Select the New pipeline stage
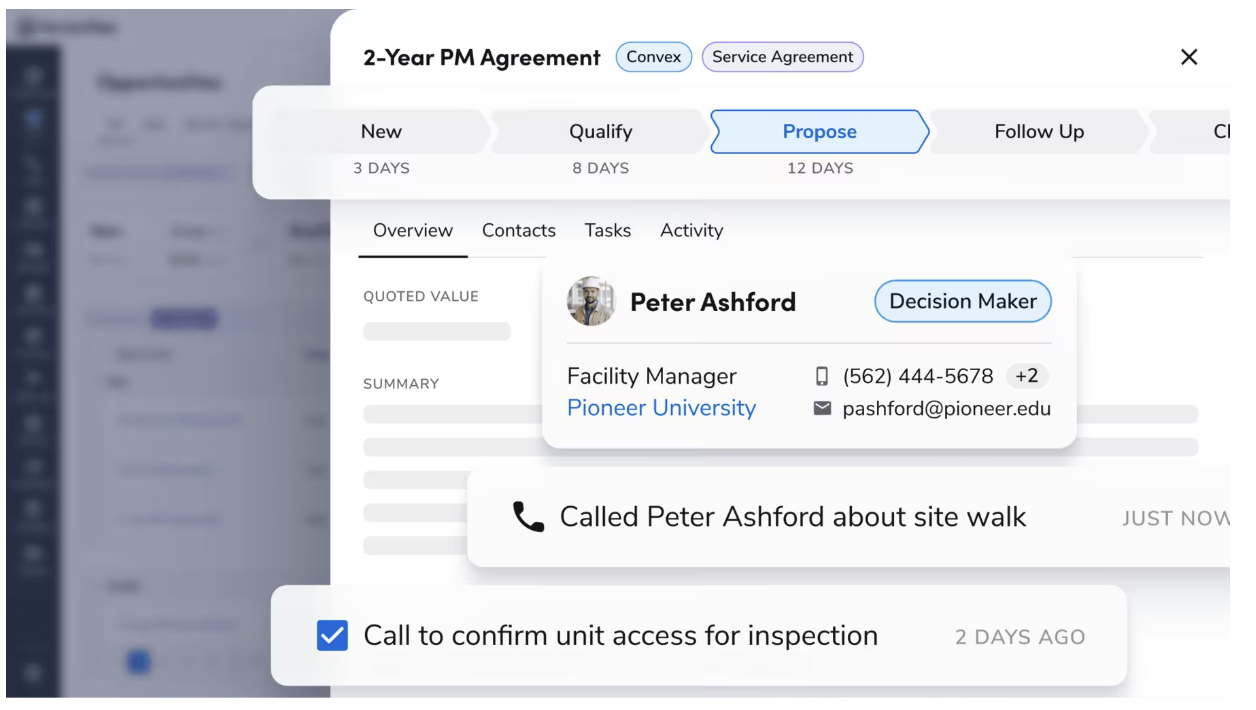The width and height of the screenshot is (1256, 710). 381,132
